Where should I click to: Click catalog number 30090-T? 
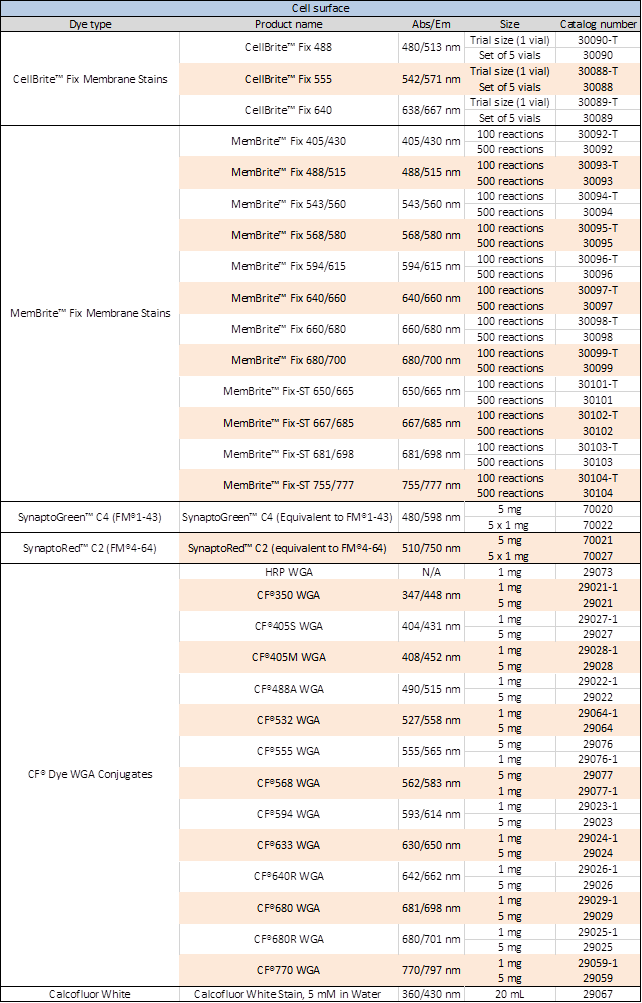coord(598,40)
